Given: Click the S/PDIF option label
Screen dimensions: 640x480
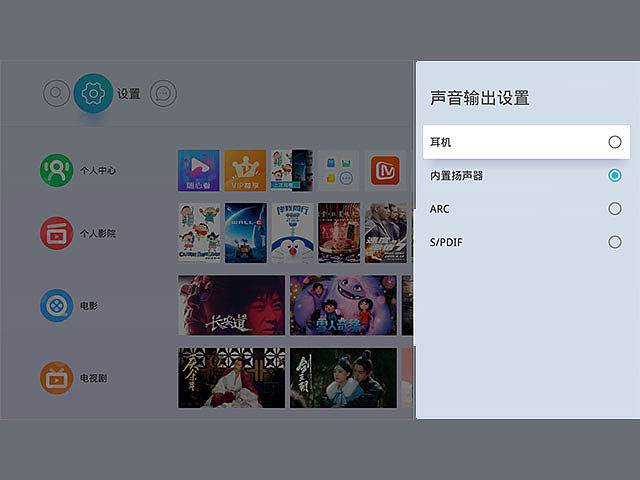Looking at the screenshot, I should [446, 242].
